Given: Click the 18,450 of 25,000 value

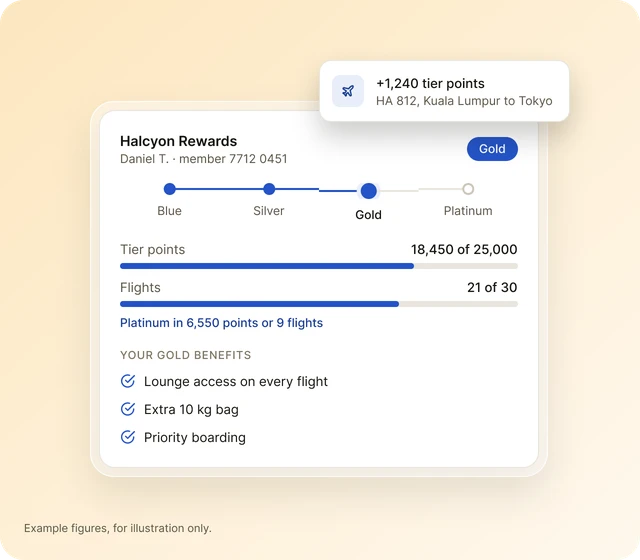Looking at the screenshot, I should pos(464,249).
